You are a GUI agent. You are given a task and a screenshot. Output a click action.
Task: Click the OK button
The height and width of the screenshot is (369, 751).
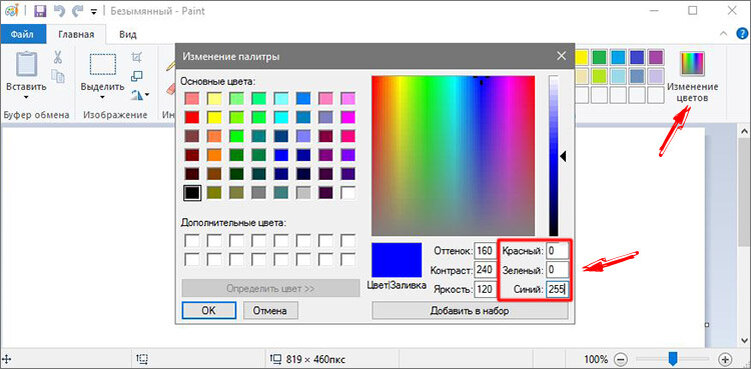[209, 311]
